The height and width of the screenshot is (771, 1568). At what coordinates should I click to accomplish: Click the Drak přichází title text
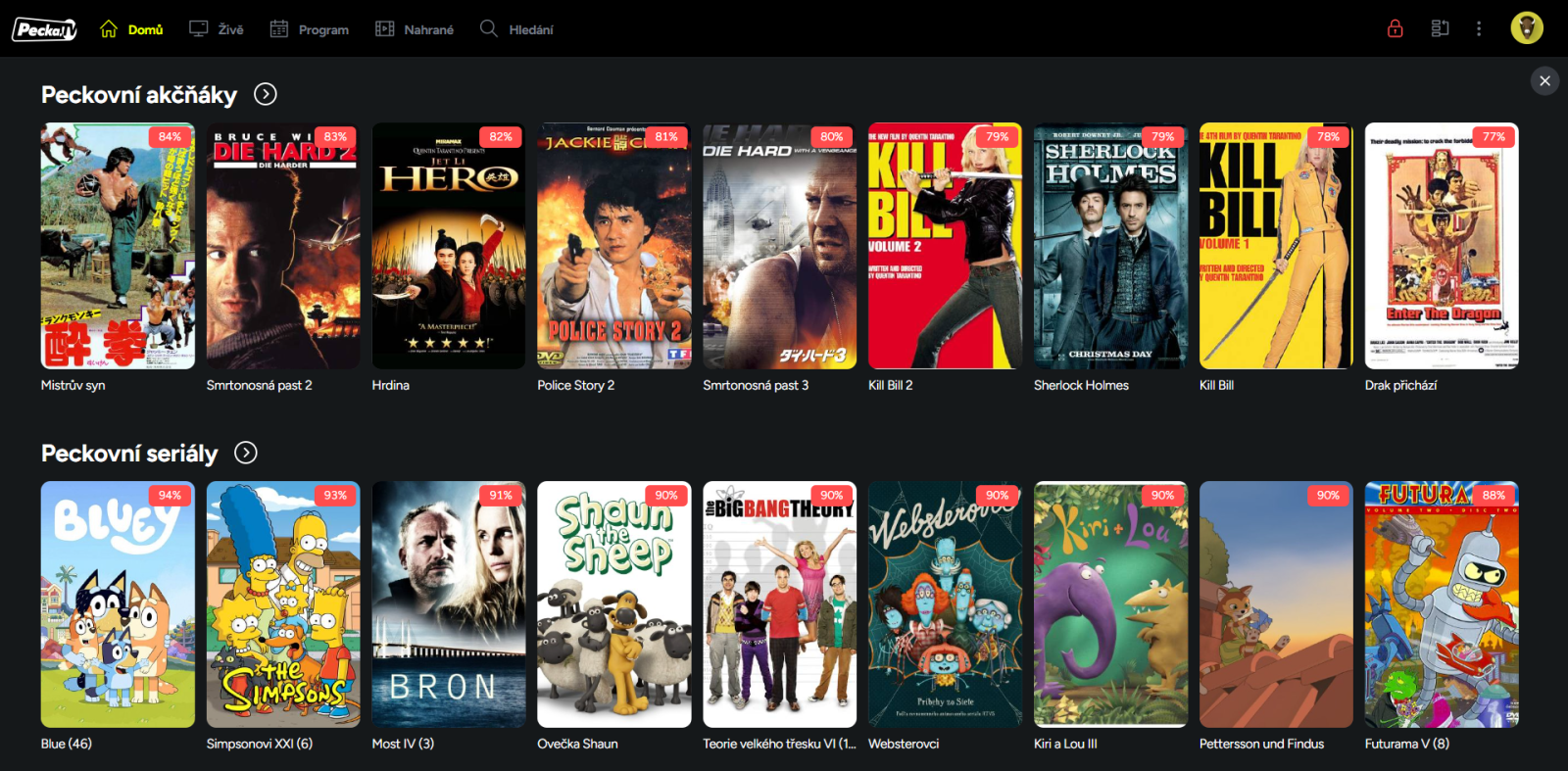tap(1401, 385)
